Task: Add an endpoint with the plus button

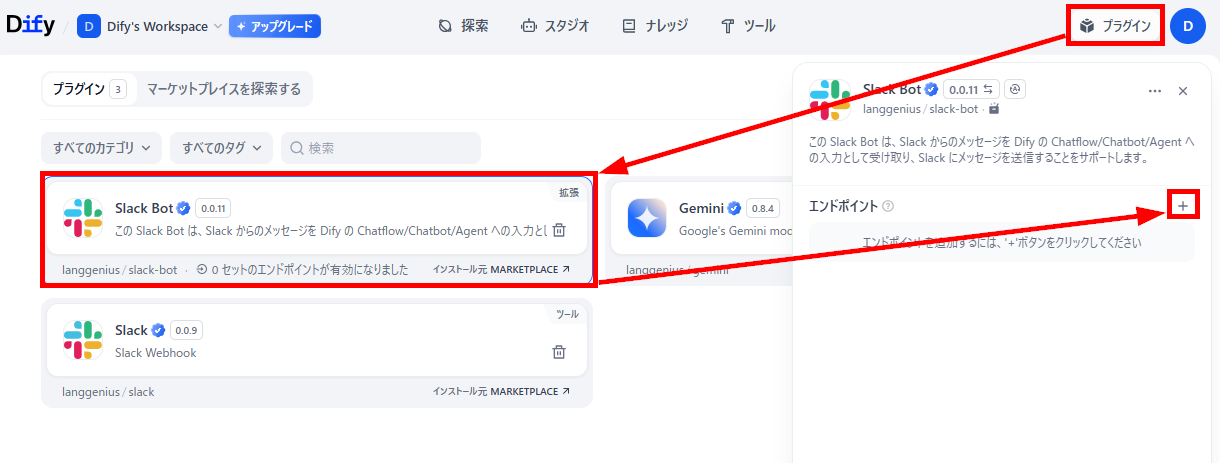Action: [1183, 205]
